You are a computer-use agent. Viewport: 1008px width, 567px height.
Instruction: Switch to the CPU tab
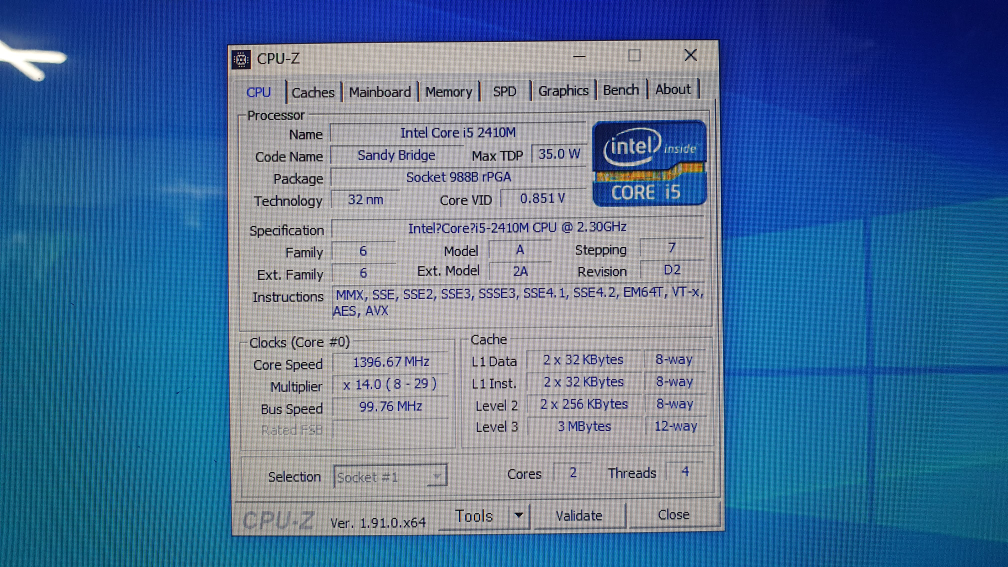[258, 92]
